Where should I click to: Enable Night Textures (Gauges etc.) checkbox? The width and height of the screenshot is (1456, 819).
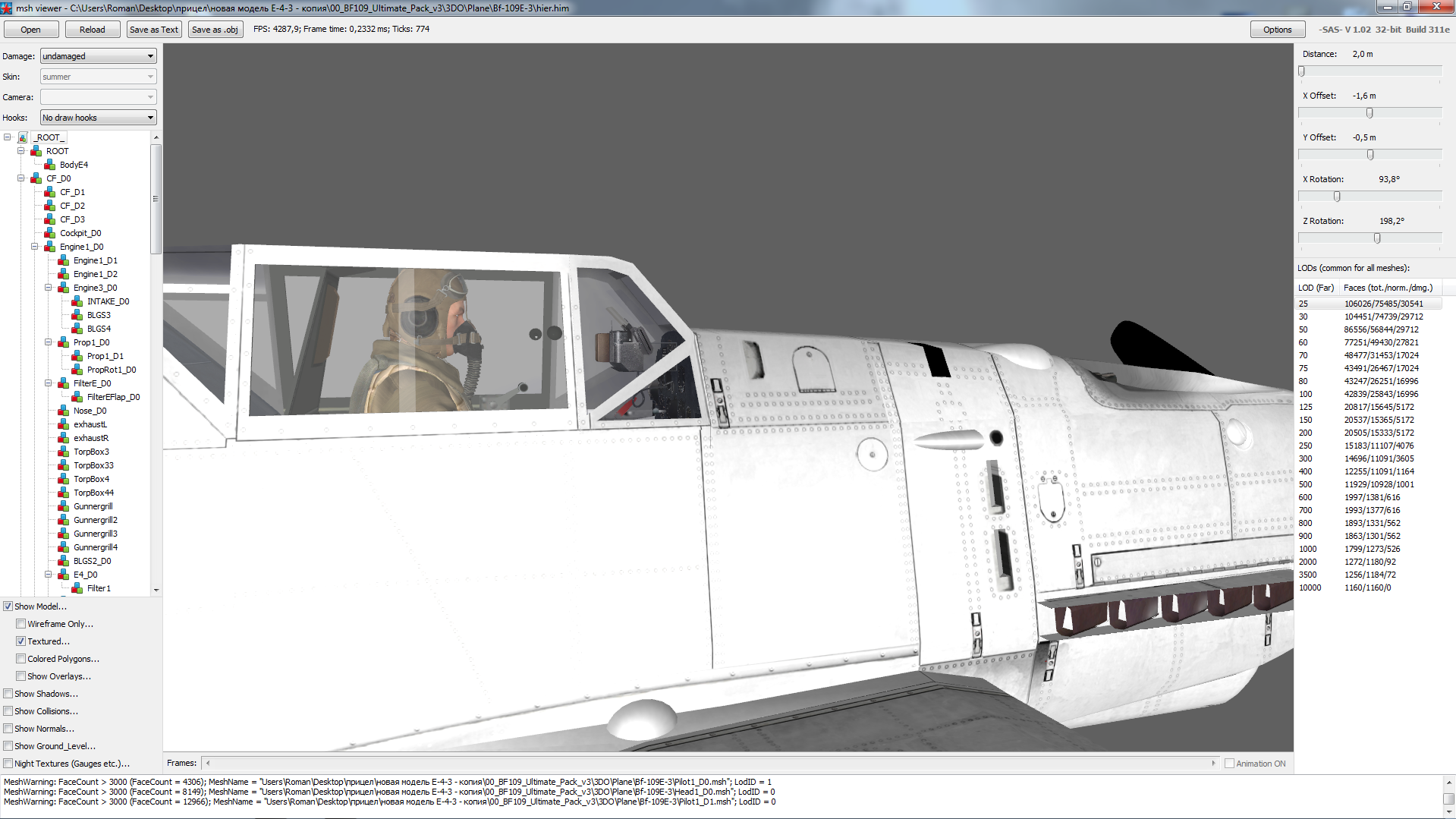click(x=8, y=764)
